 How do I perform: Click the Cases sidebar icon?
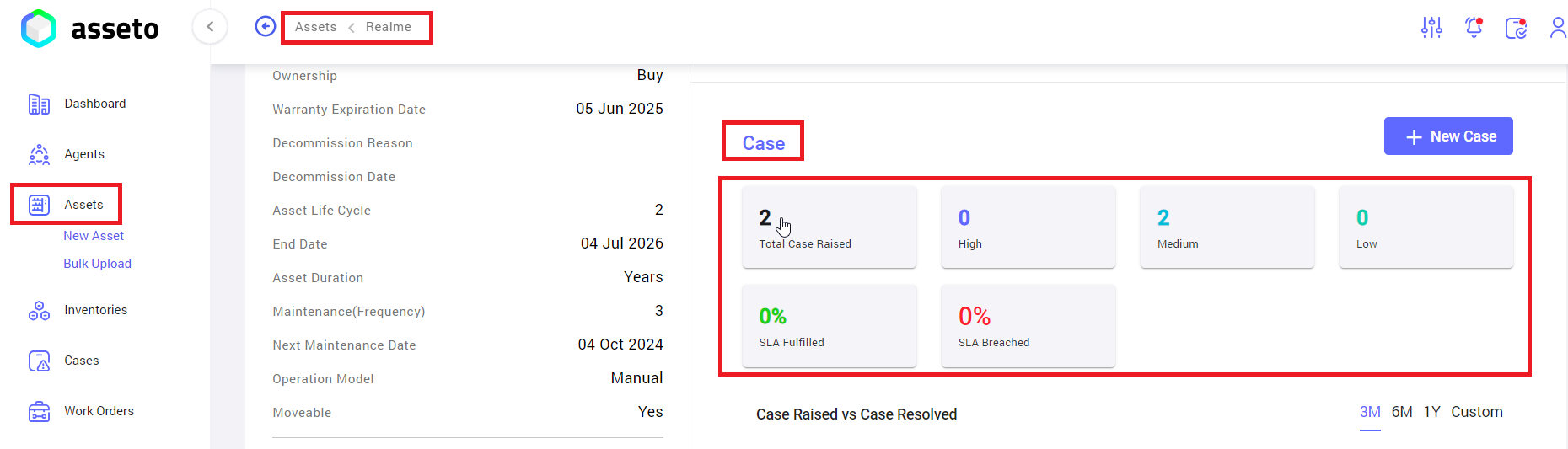click(39, 361)
